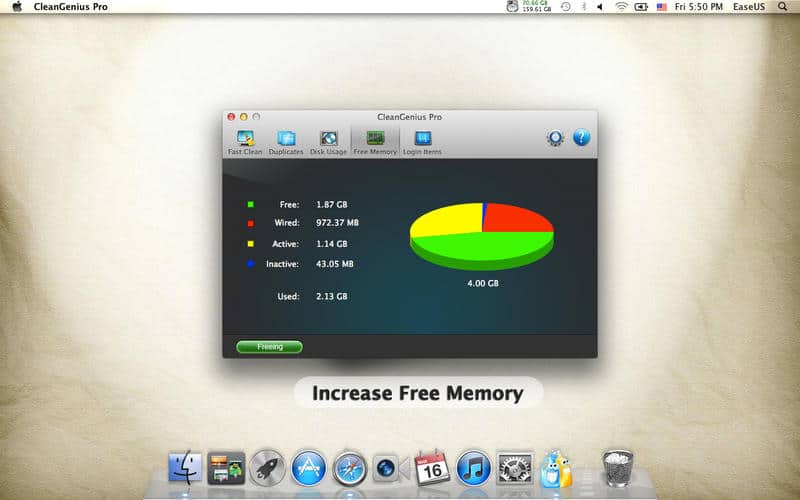This screenshot has width=800, height=500.
Task: Open the Disk Usage tool
Action: click(x=328, y=142)
